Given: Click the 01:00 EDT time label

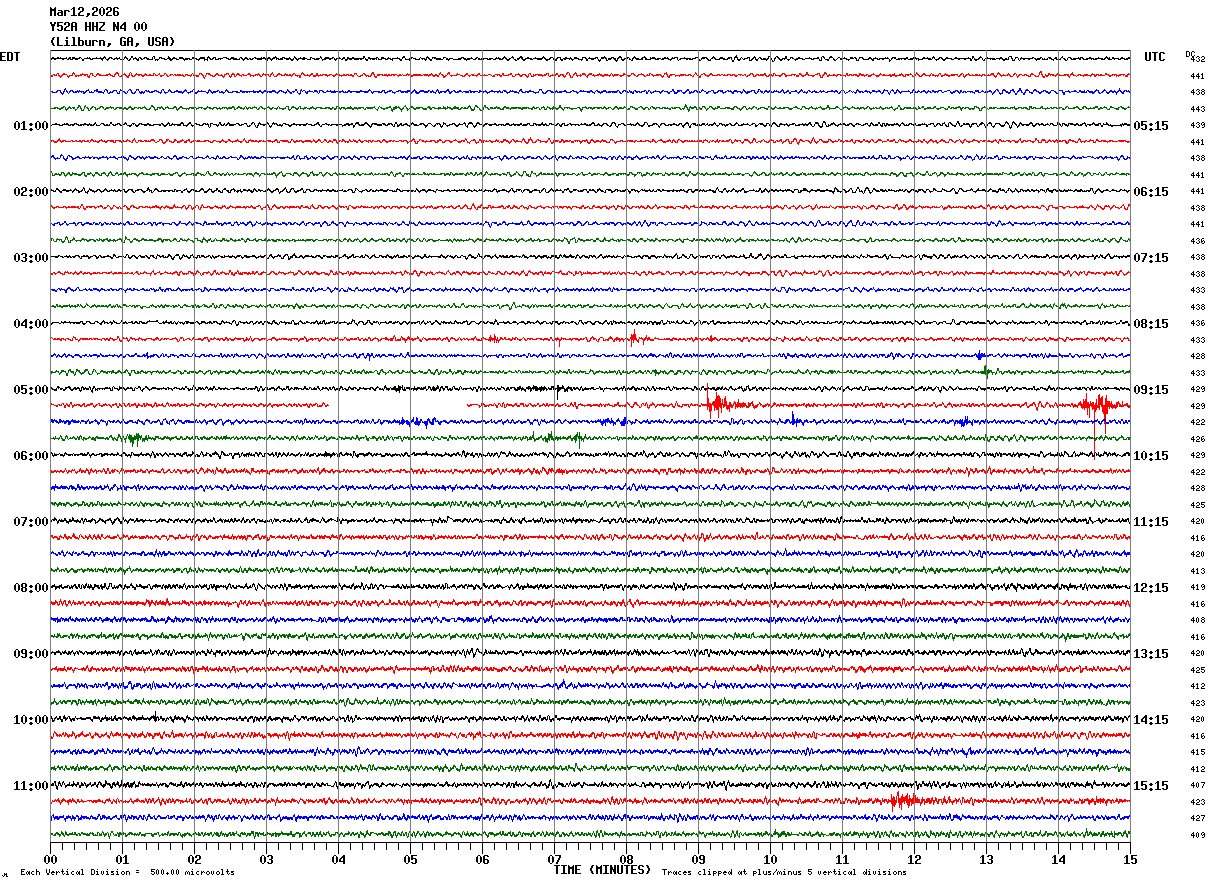Looking at the screenshot, I should pyautogui.click(x=30, y=126).
